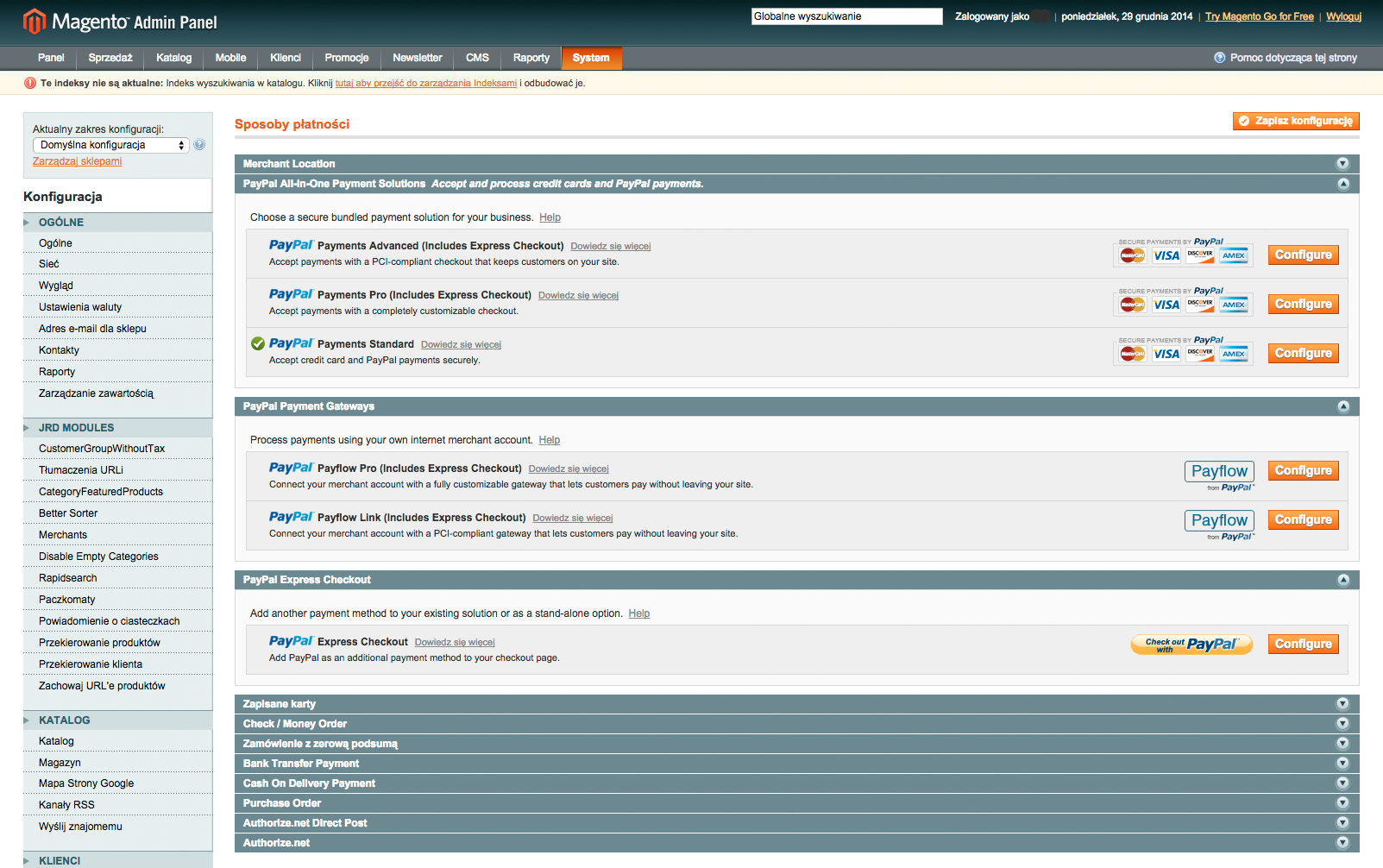Click the Magento logo icon

(35, 21)
